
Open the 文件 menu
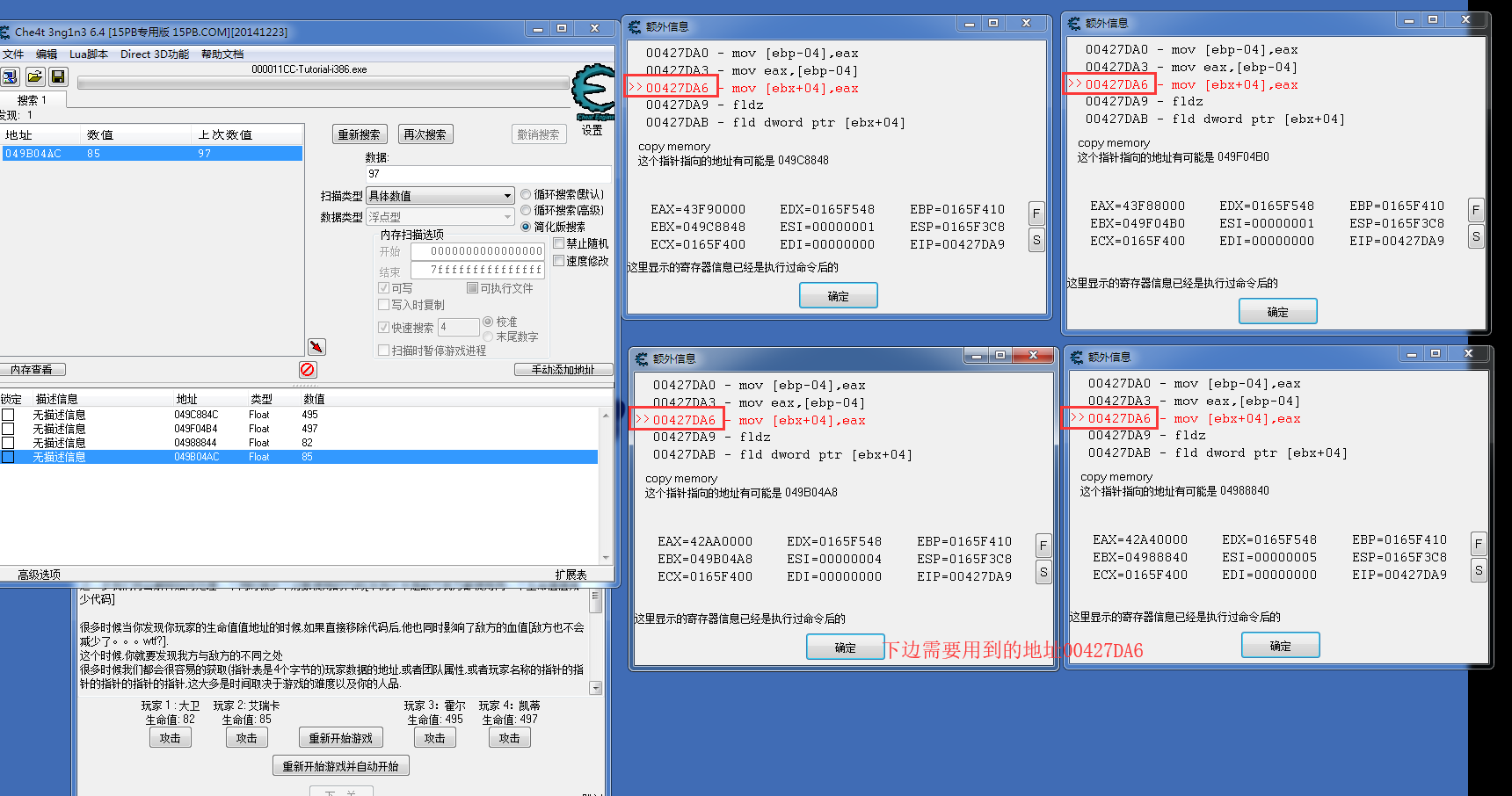pyautogui.click(x=12, y=54)
